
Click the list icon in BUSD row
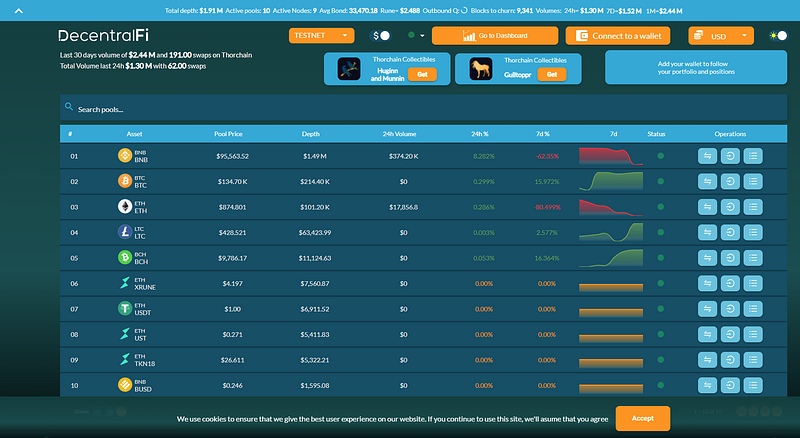(753, 385)
